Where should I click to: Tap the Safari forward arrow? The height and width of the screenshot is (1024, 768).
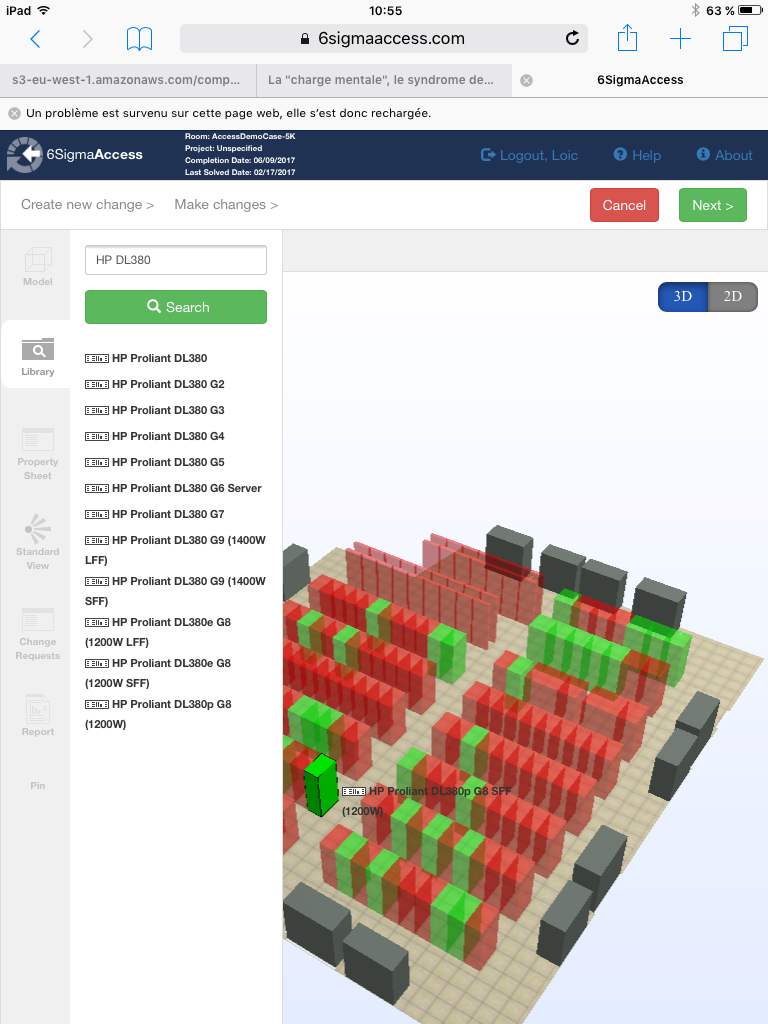coord(87,39)
